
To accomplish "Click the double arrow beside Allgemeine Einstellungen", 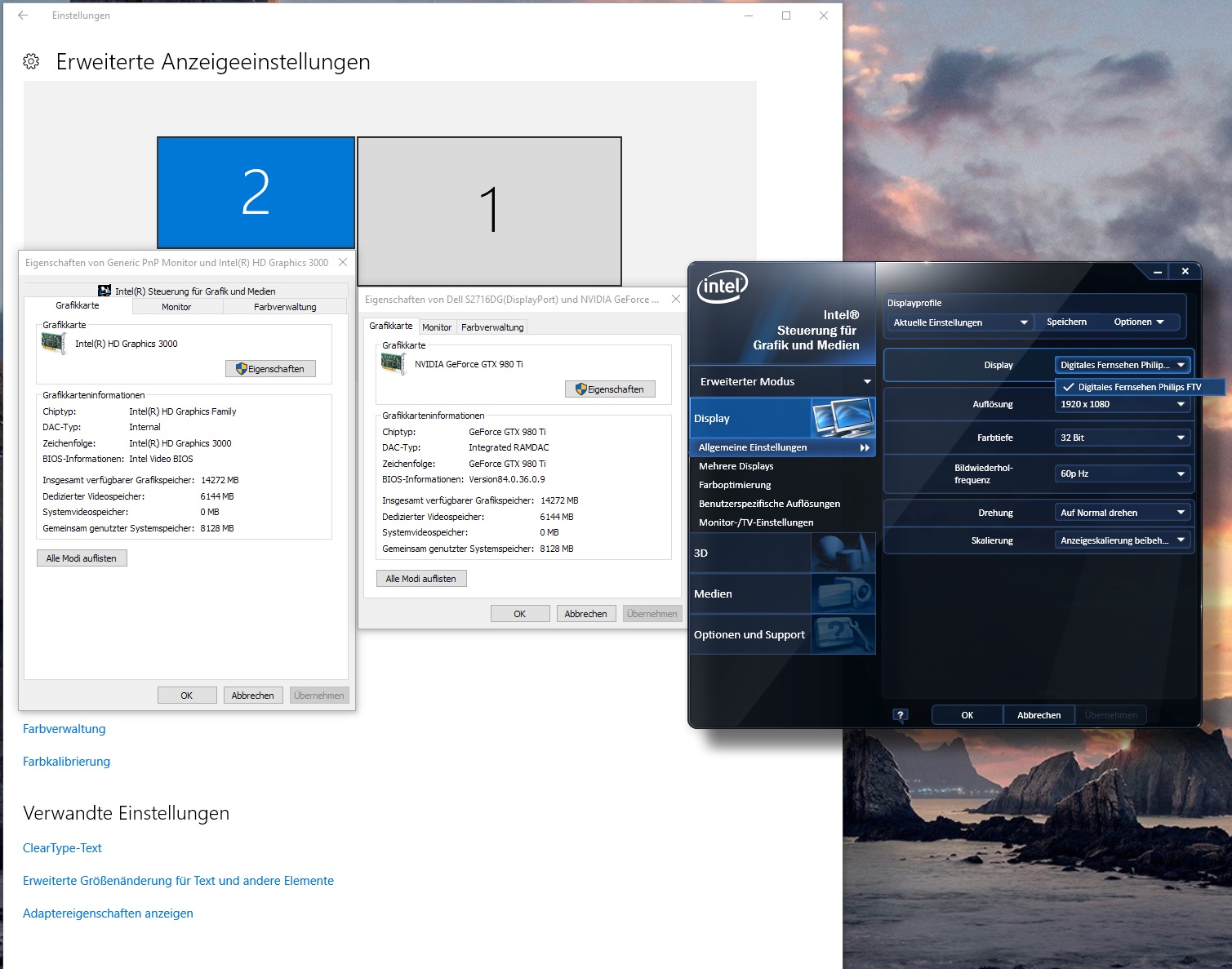I will tap(865, 447).
